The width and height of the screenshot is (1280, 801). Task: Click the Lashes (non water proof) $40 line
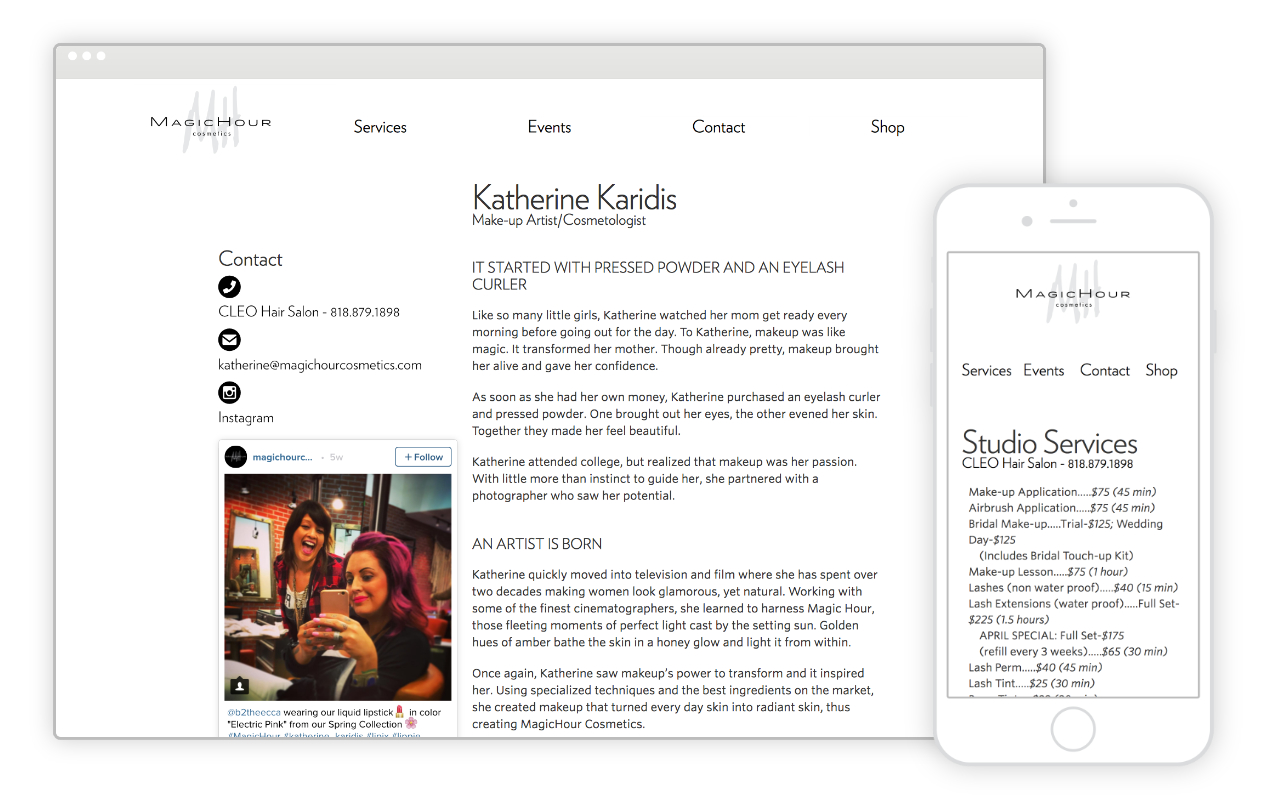(x=1073, y=588)
